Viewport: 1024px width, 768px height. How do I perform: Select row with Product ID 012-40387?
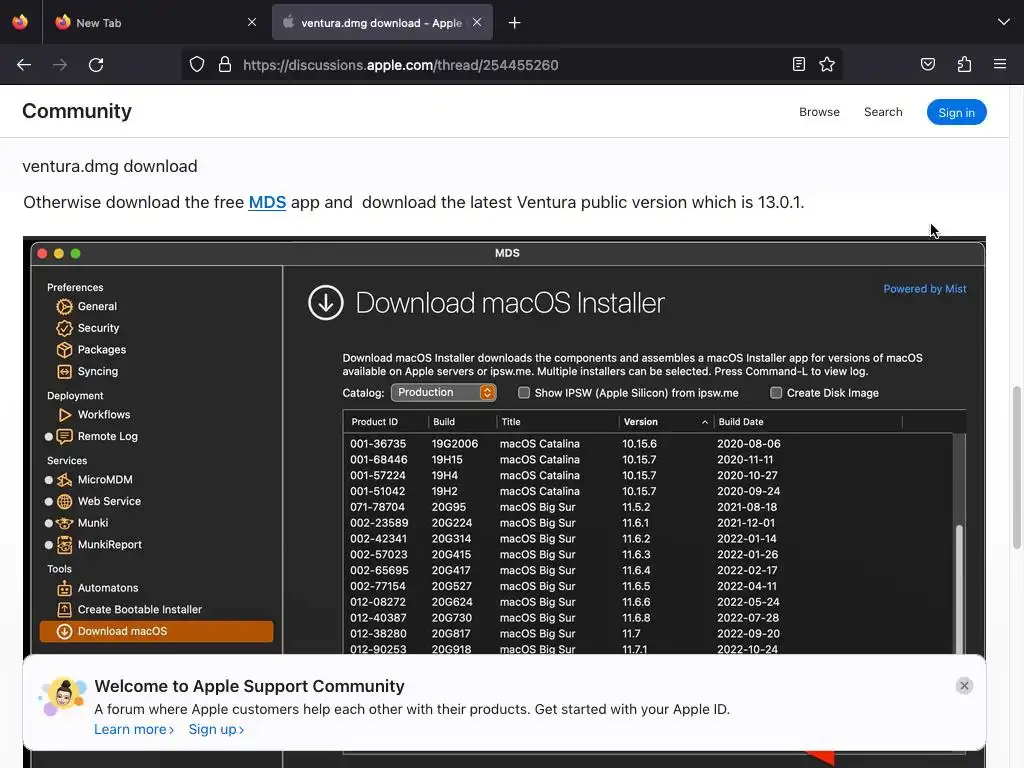tap(650, 618)
